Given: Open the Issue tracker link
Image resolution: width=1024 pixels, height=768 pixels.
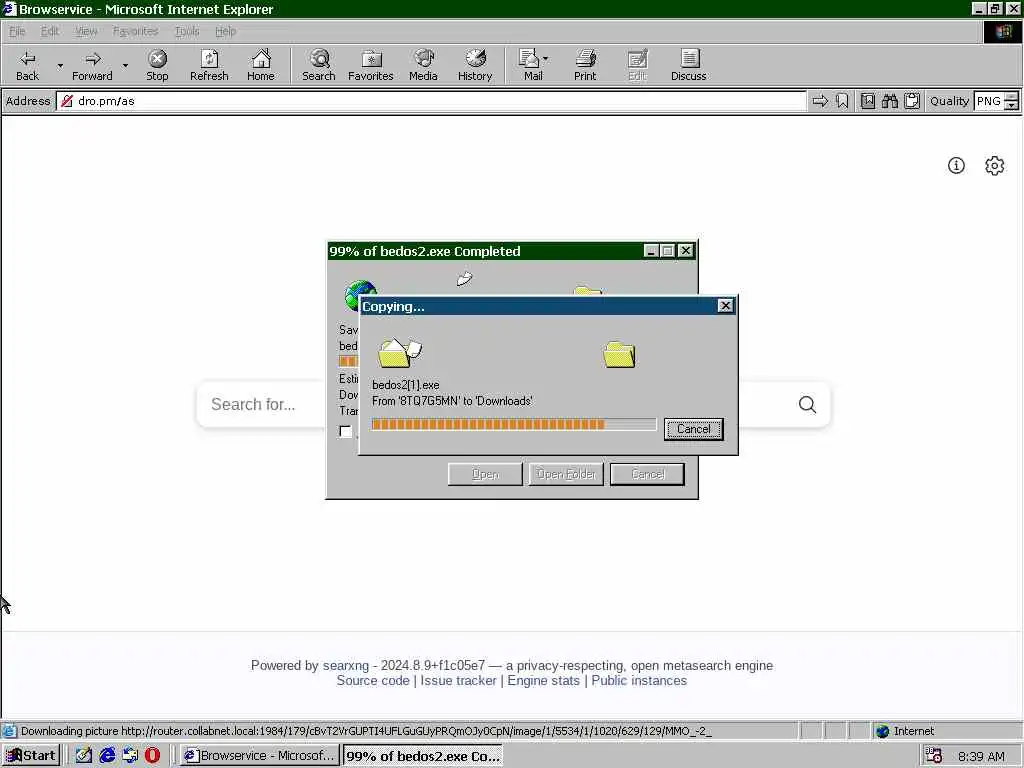Looking at the screenshot, I should 458,680.
